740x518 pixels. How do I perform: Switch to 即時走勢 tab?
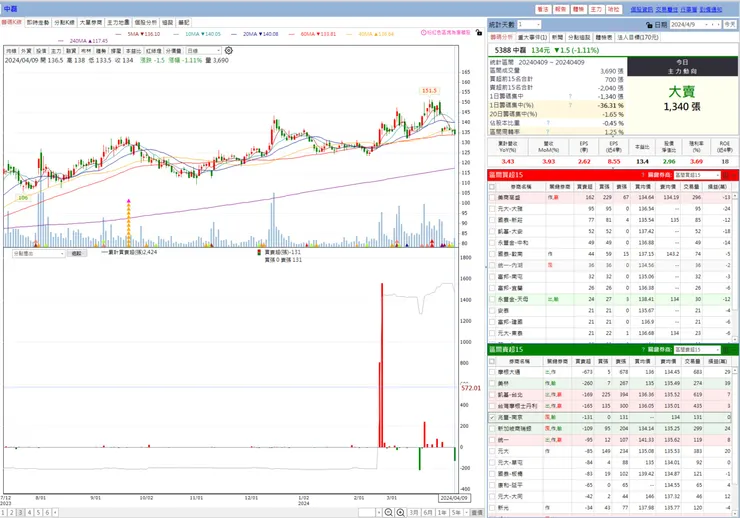(x=38, y=23)
